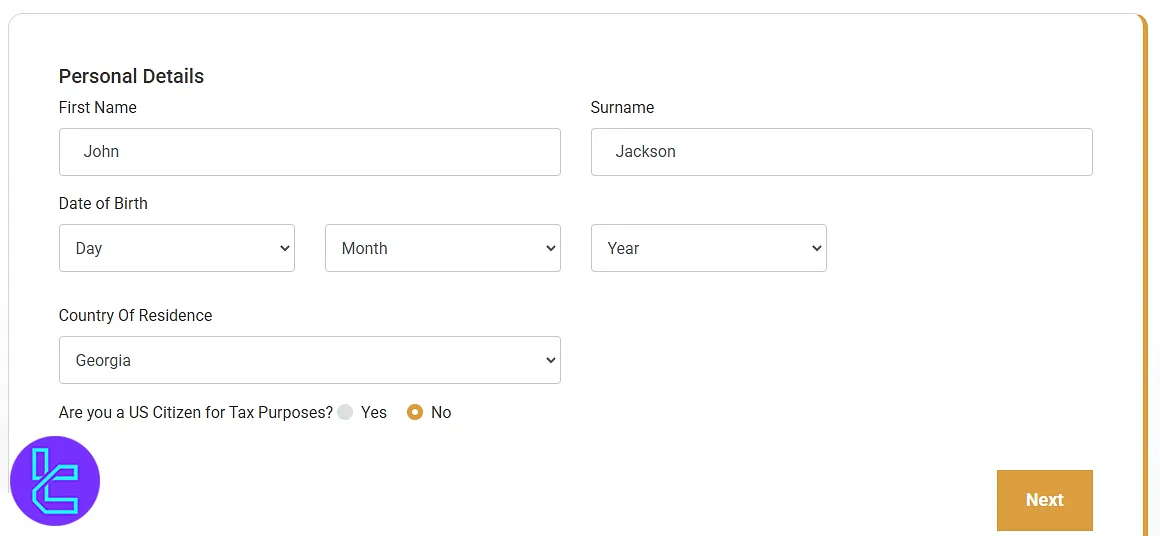Click the Personal Details heading
1160x536 pixels.
pyautogui.click(x=131, y=76)
